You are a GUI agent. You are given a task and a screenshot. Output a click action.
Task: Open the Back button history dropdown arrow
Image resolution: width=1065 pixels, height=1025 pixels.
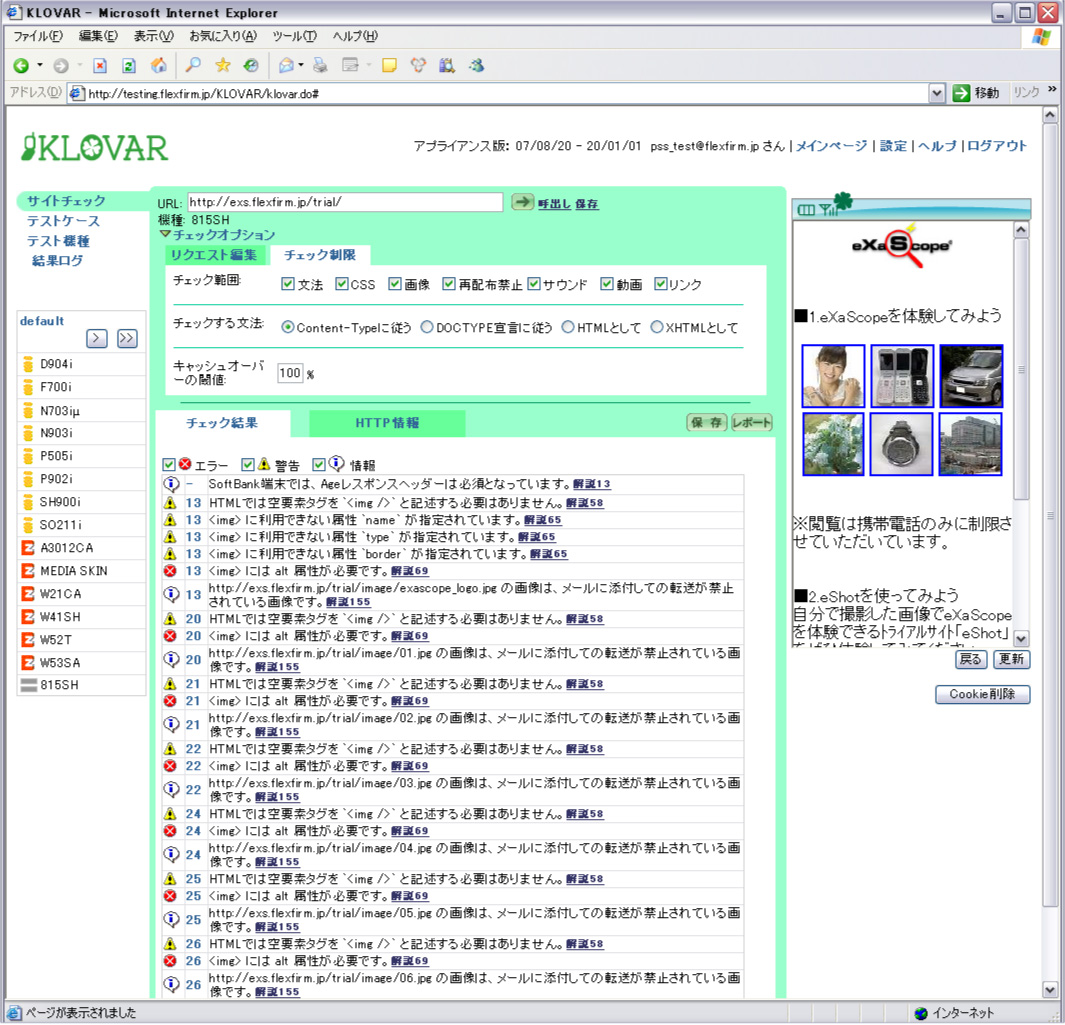point(40,66)
